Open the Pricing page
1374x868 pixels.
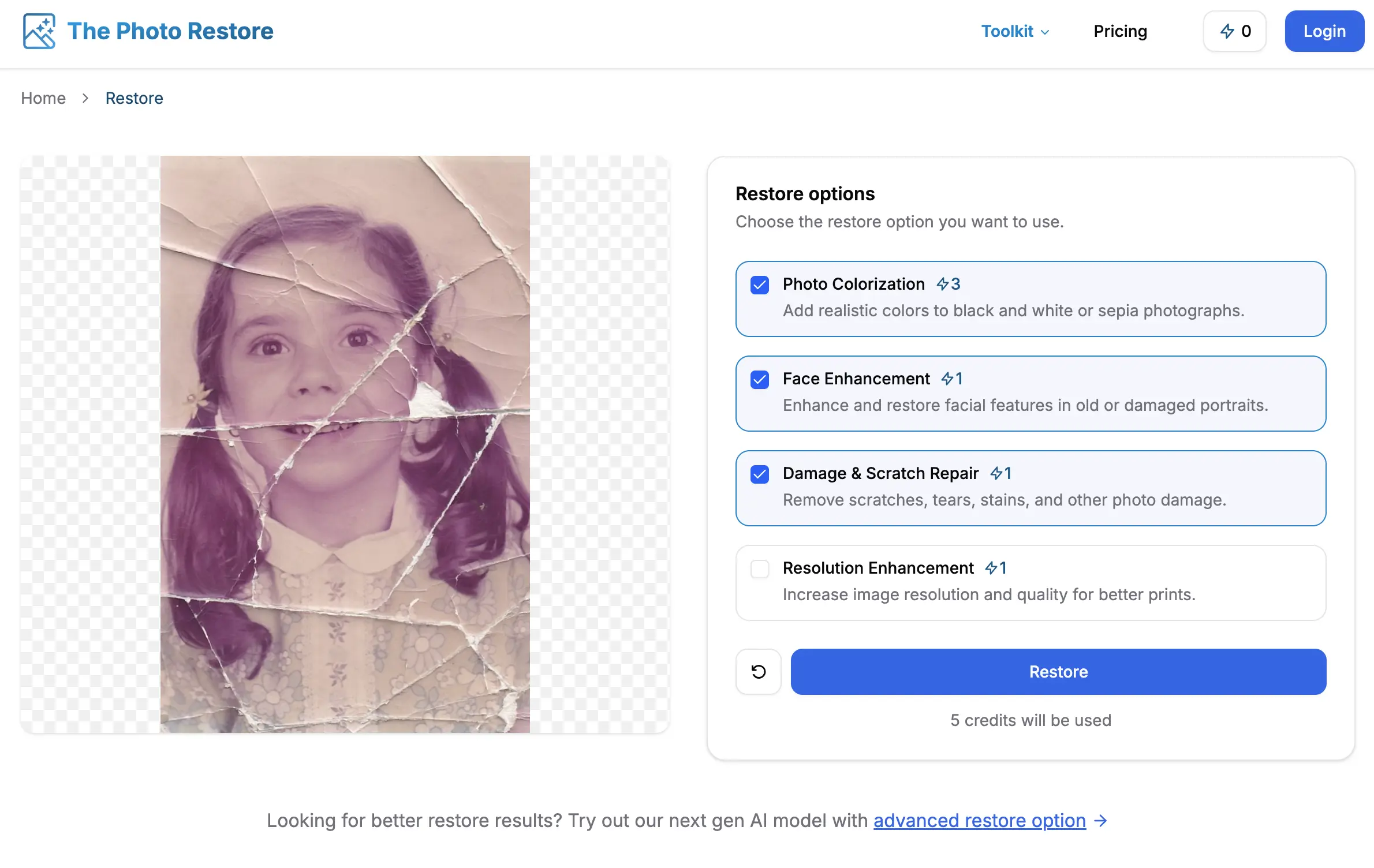[x=1120, y=31]
